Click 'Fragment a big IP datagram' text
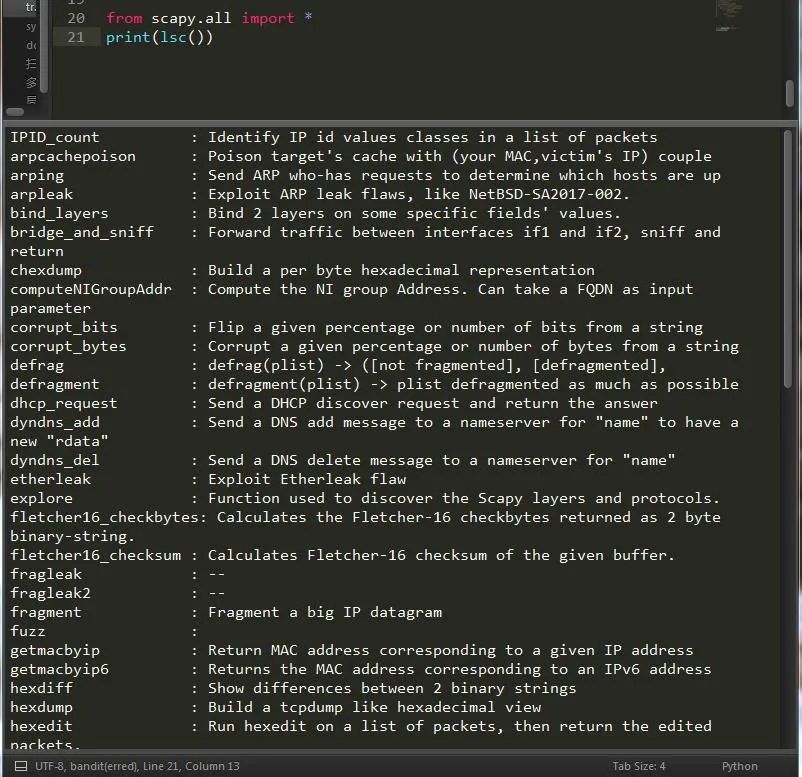The image size is (802, 777). coord(325,612)
